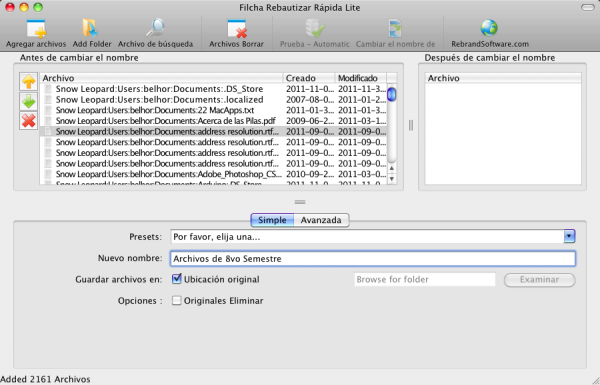Select the .DS_Store file row
The height and width of the screenshot is (385, 600).
(x=213, y=89)
